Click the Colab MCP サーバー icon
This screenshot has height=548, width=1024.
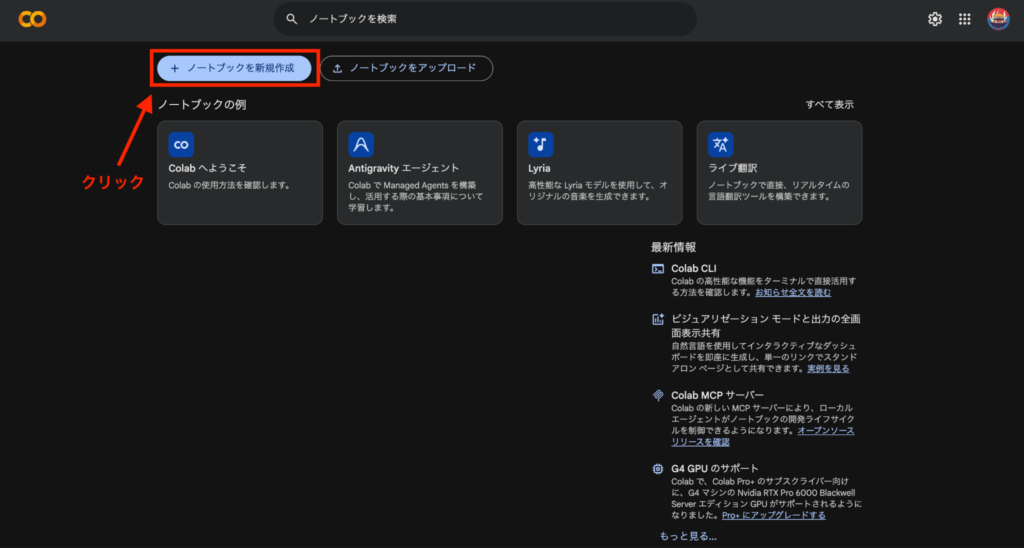(x=658, y=396)
